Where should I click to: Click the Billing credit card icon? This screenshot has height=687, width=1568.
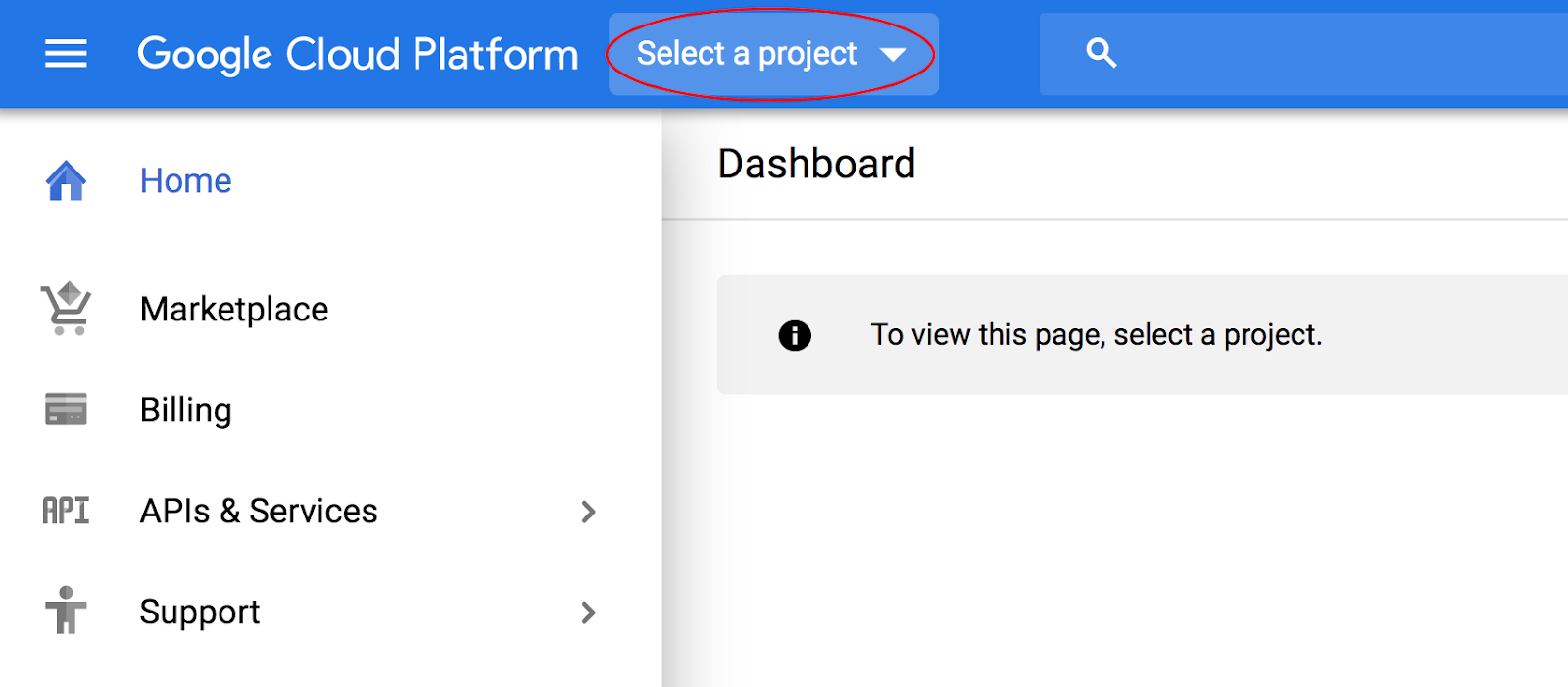66,410
